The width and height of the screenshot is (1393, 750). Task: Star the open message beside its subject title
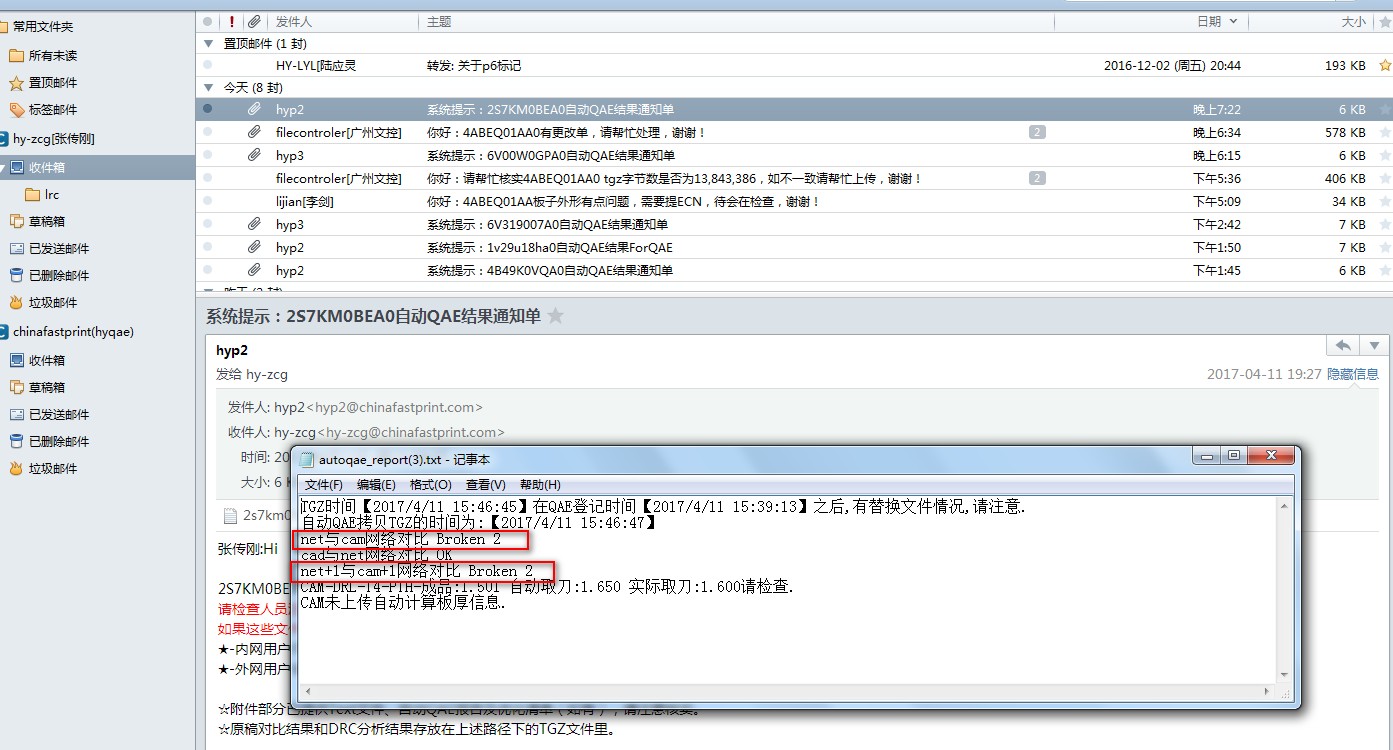pyautogui.click(x=556, y=316)
